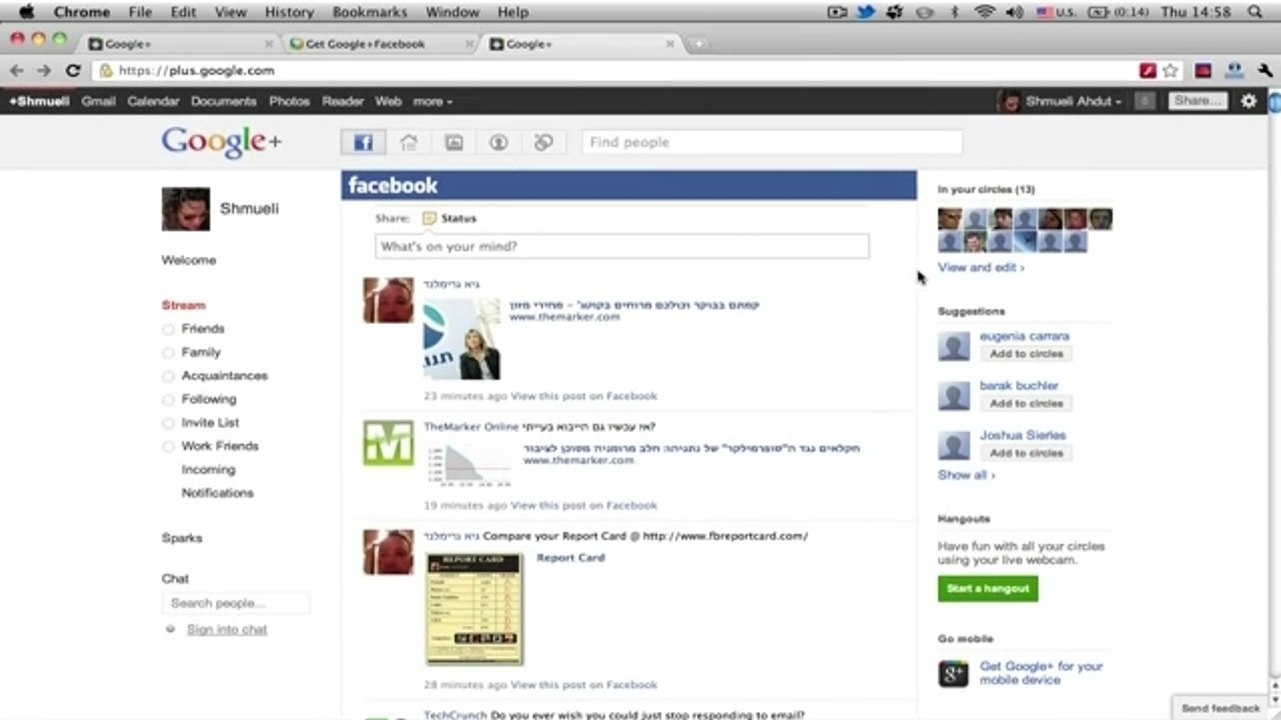The width and height of the screenshot is (1281, 720).
Task: Click the dark red square extension icon
Action: pos(1203,71)
